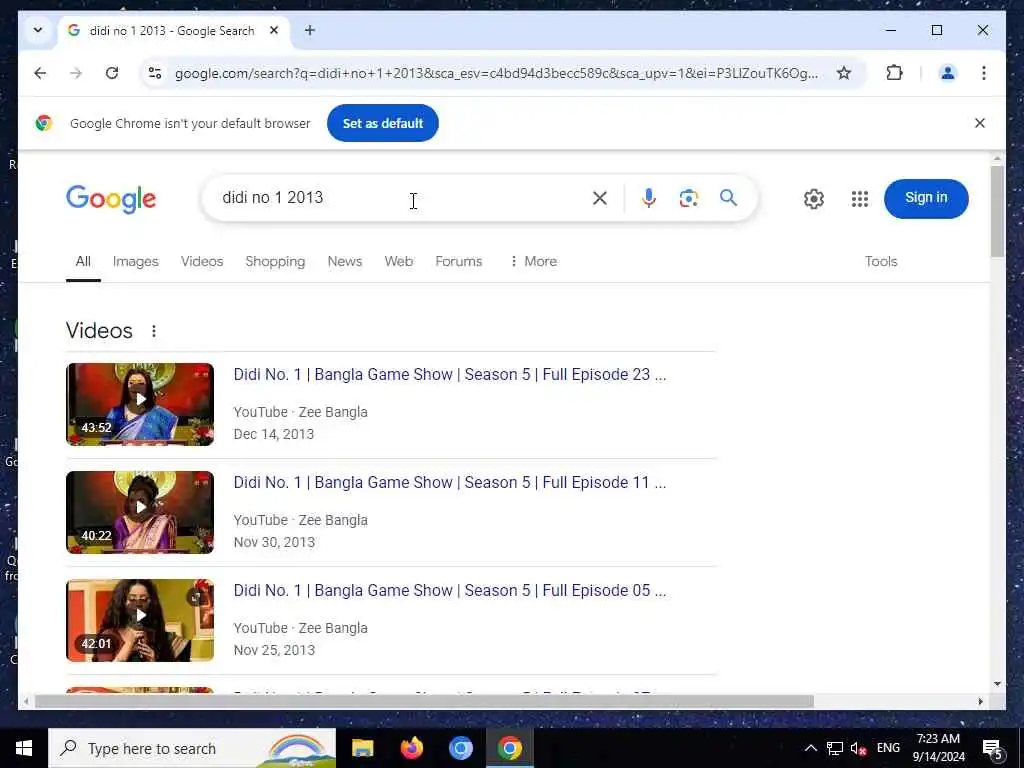Open Videos section three-dot options
This screenshot has height=768, width=1024.
154,331
